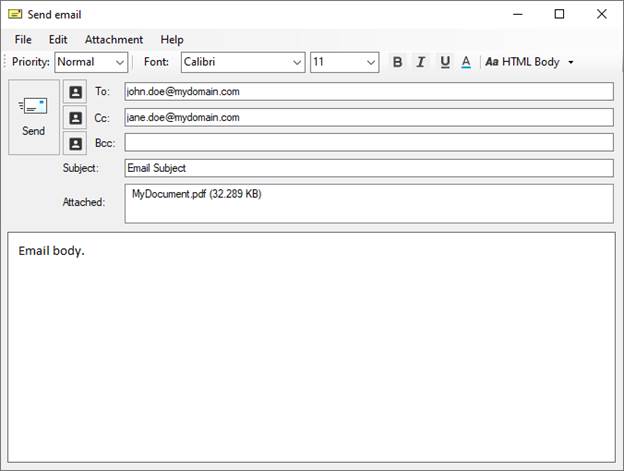Toggle Bold formatting
The width and height of the screenshot is (624, 471).
(x=397, y=62)
